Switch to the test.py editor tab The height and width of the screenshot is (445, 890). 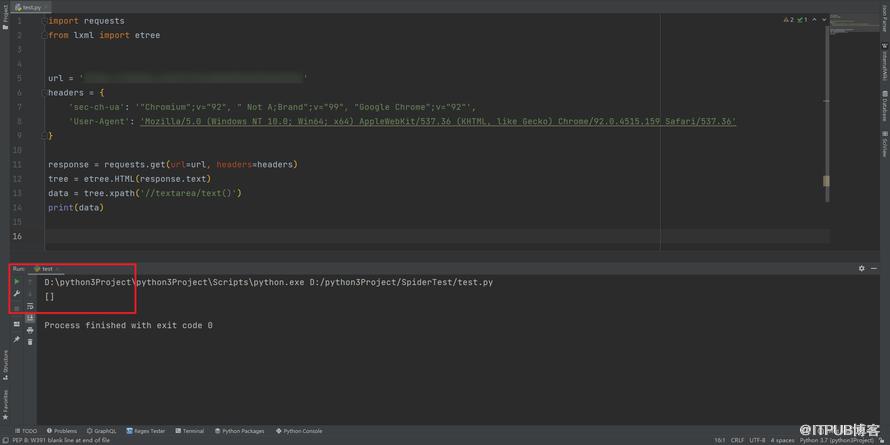31,7
